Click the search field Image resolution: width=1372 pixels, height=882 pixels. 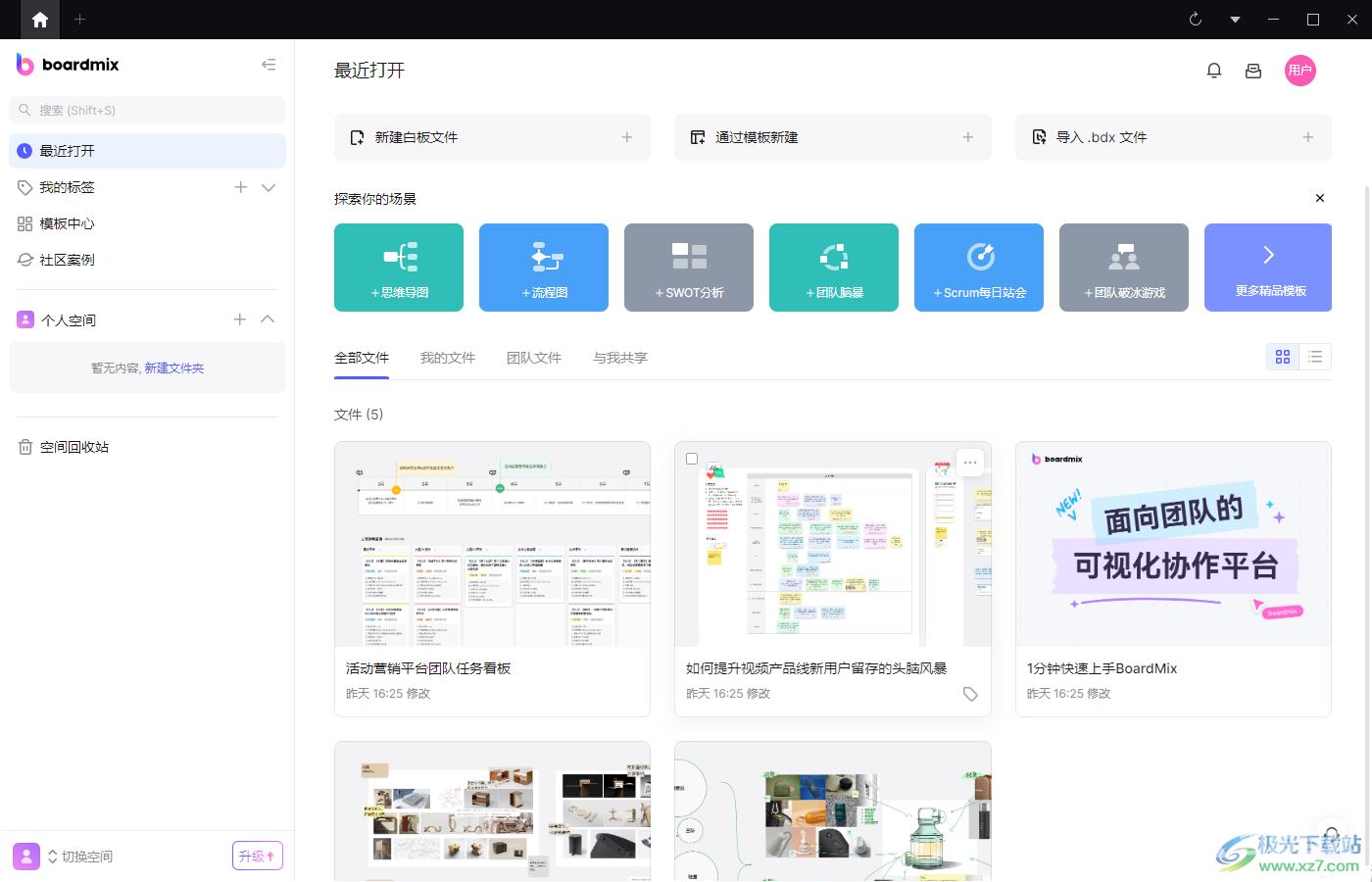pyautogui.click(x=148, y=110)
